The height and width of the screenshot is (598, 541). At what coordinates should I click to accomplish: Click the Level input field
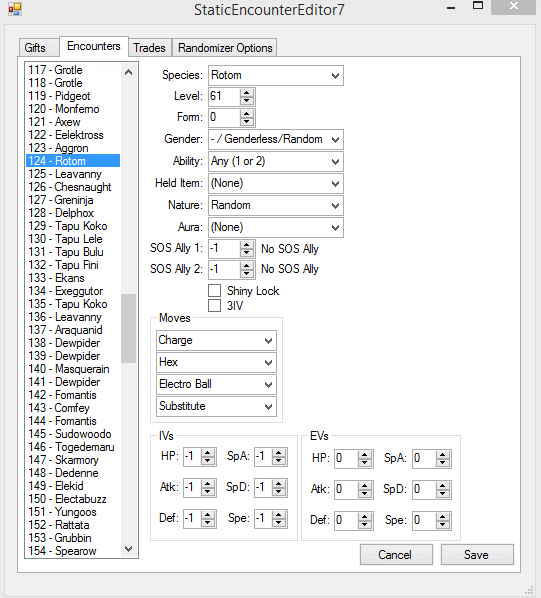[225, 96]
